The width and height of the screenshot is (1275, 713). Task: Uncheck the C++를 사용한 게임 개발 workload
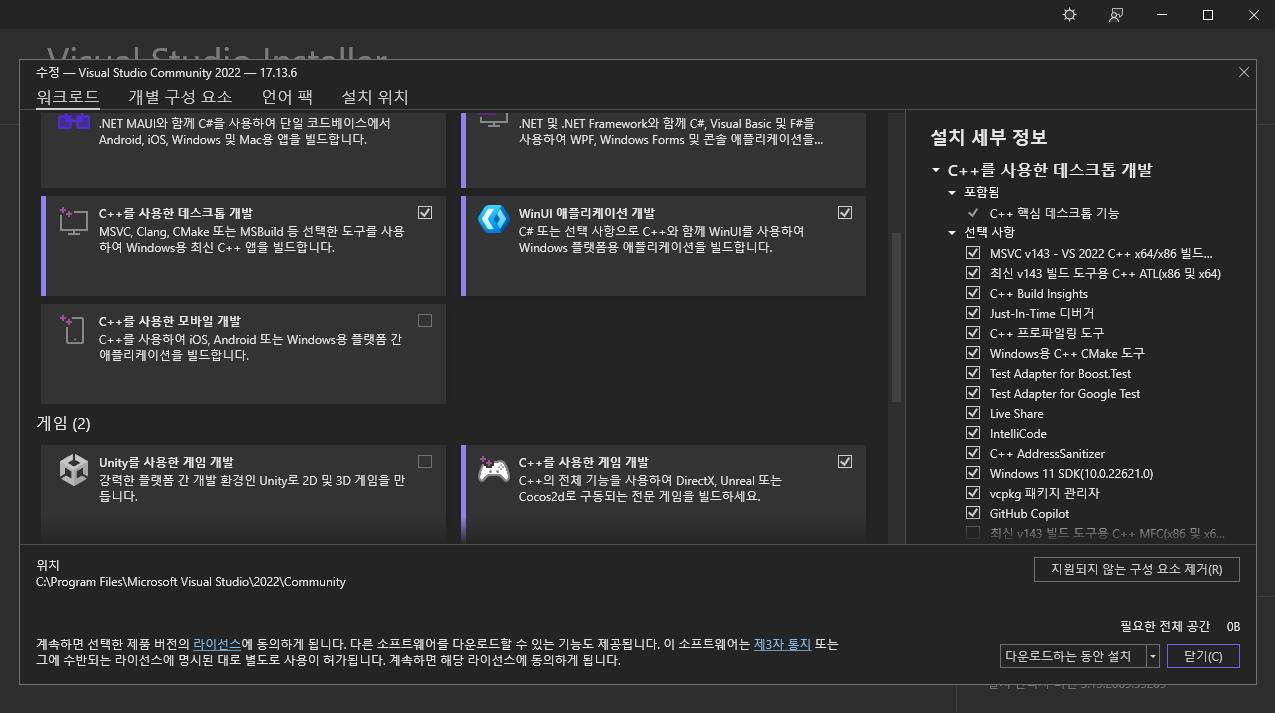[845, 461]
